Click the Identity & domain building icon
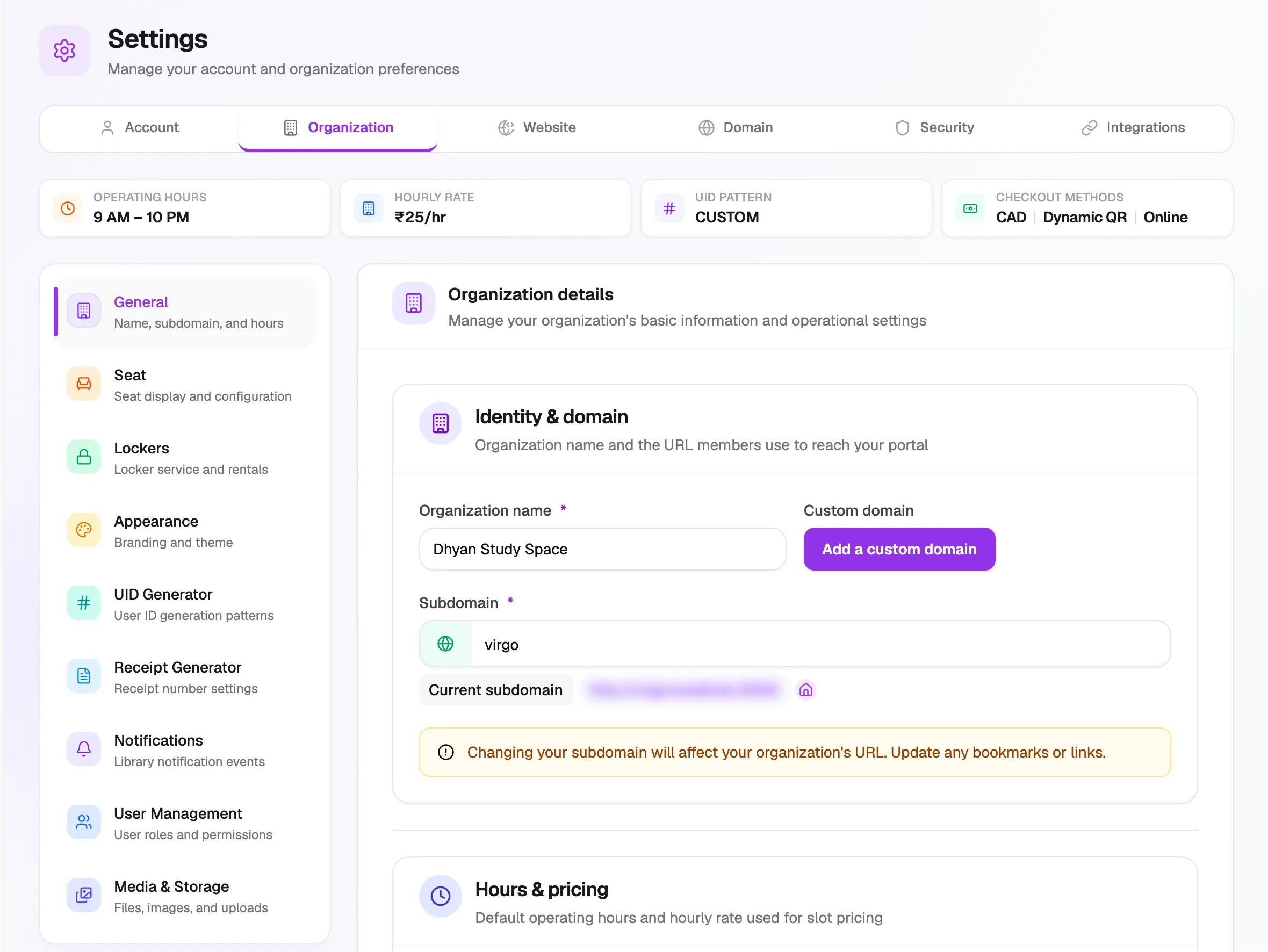 [x=440, y=423]
